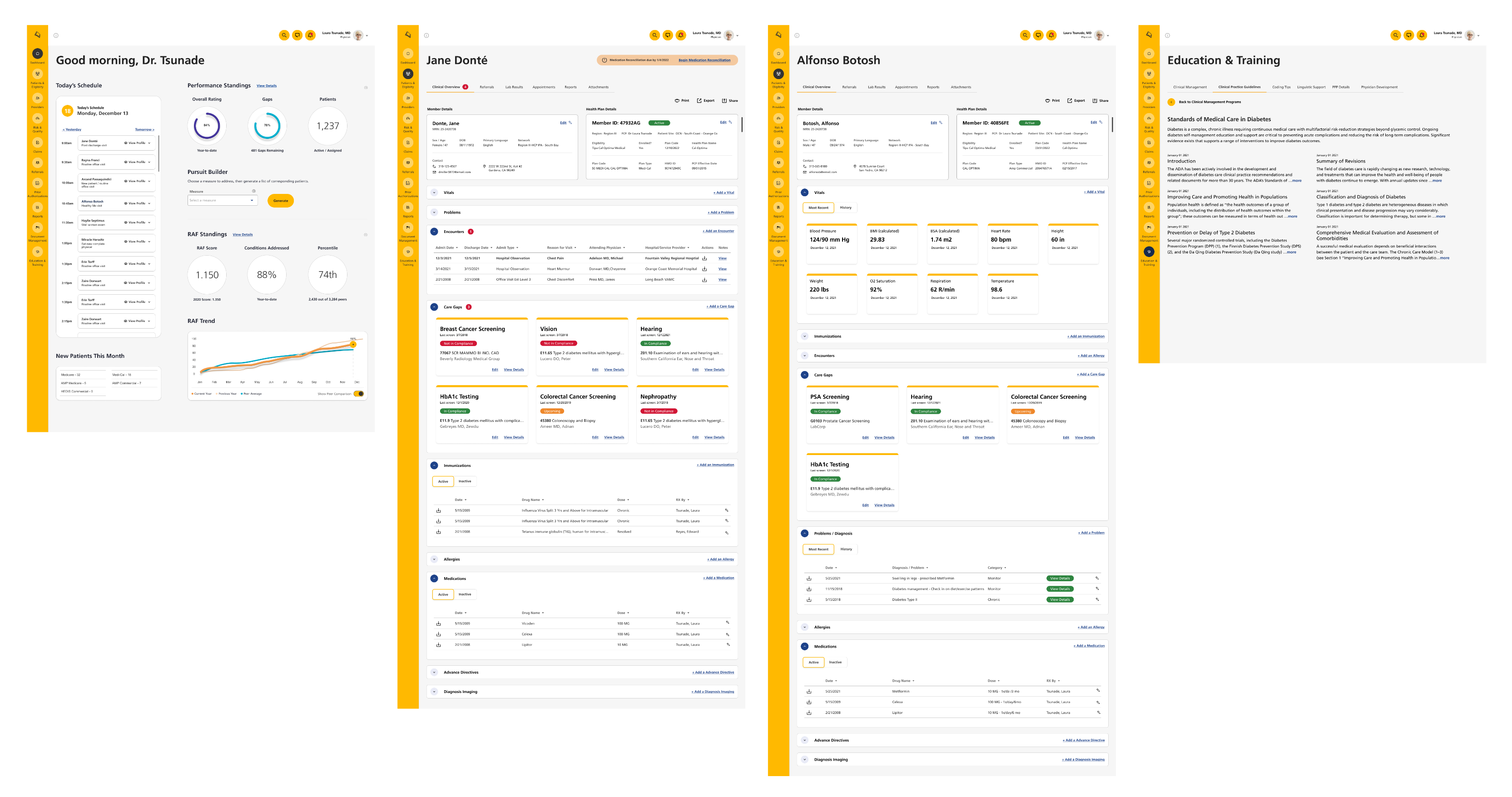The image size is (1512, 797).
Task: Click eye icon on Jane Donté's 9:00am appointment
Action: 126,143
